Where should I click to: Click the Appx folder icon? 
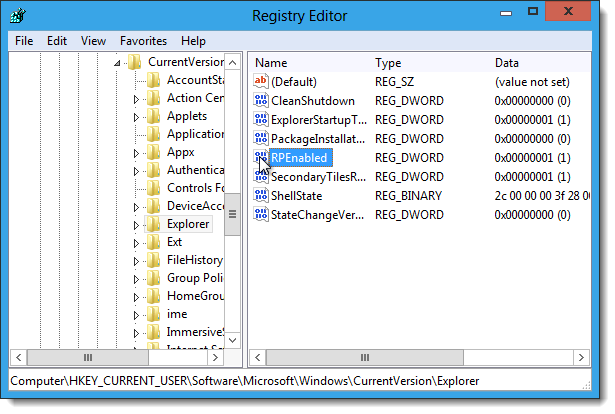(x=153, y=152)
